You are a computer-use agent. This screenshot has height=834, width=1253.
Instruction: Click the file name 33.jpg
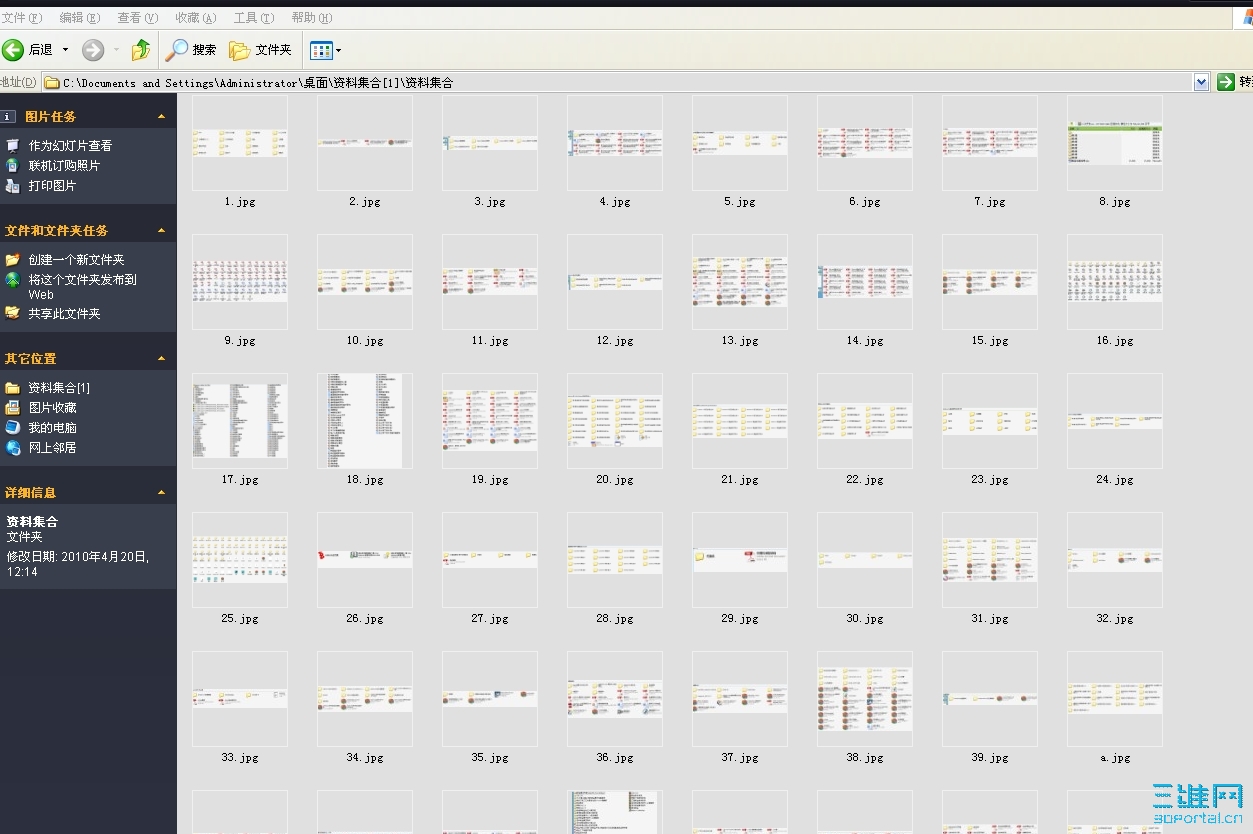click(240, 758)
